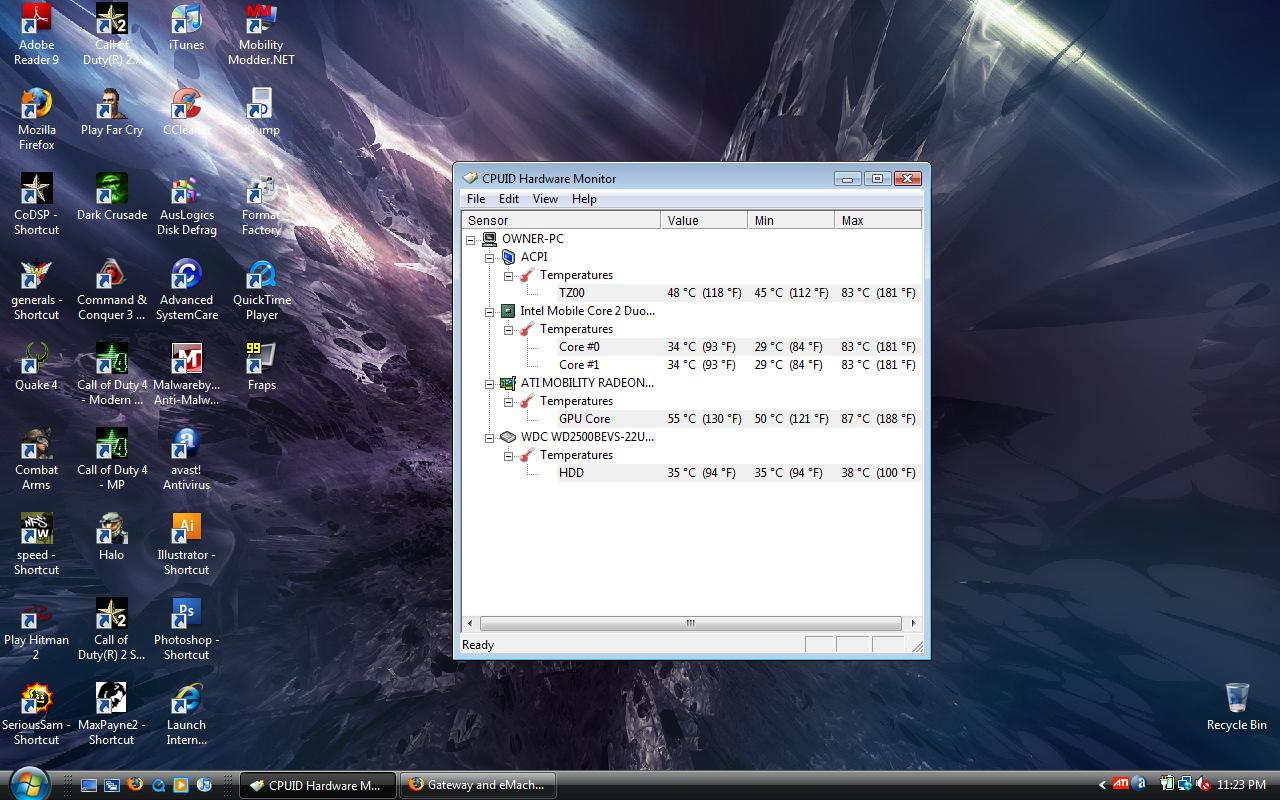
Task: Show hidden system tray icons
Action: (1102, 785)
